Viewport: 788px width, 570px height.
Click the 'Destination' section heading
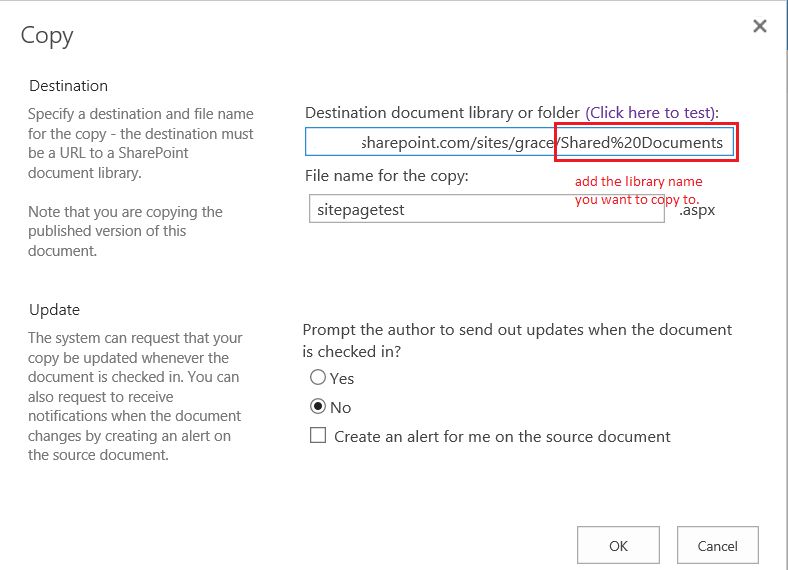click(x=68, y=86)
